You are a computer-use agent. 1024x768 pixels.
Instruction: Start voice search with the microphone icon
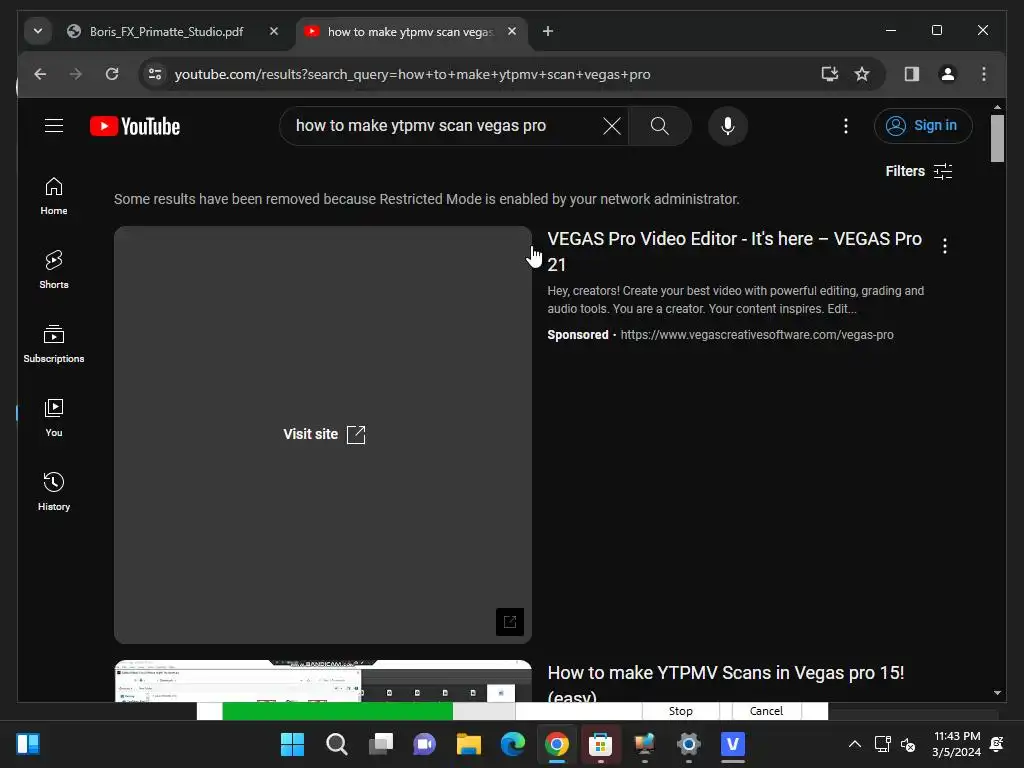click(x=728, y=126)
